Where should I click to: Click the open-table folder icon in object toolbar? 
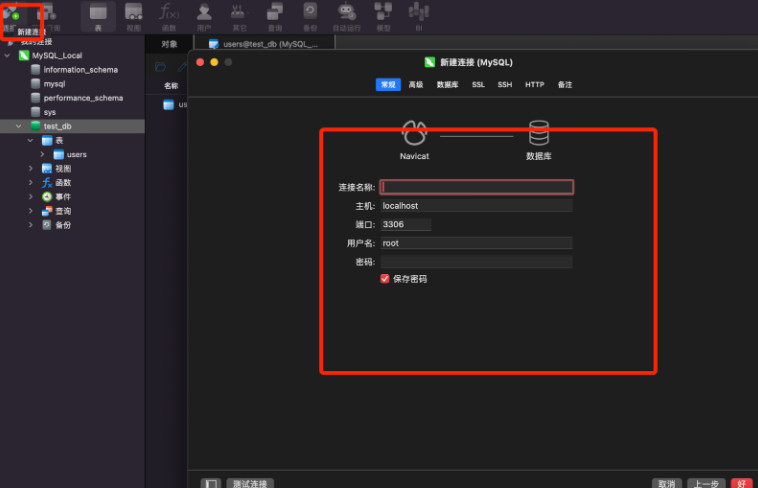point(160,67)
